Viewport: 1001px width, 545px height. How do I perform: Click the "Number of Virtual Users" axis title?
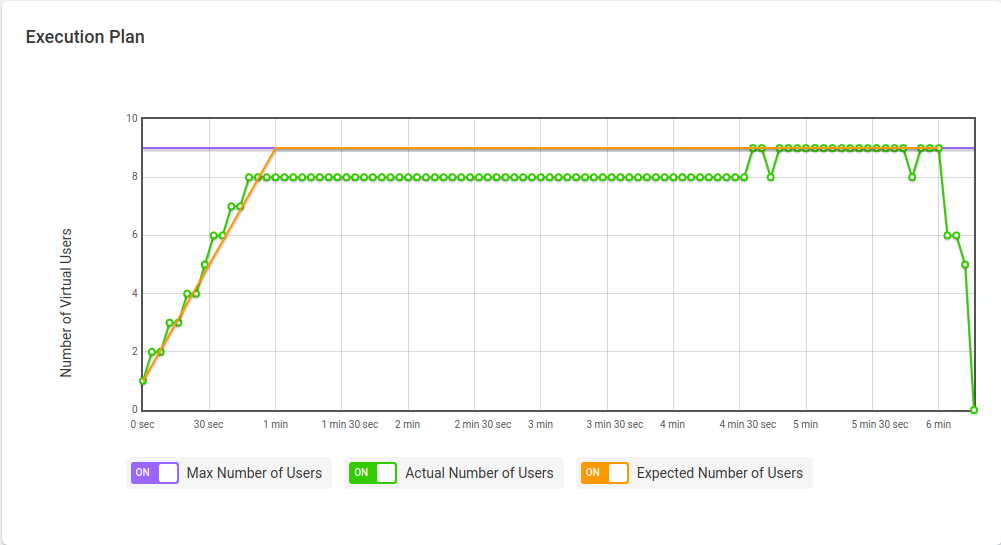(67, 303)
